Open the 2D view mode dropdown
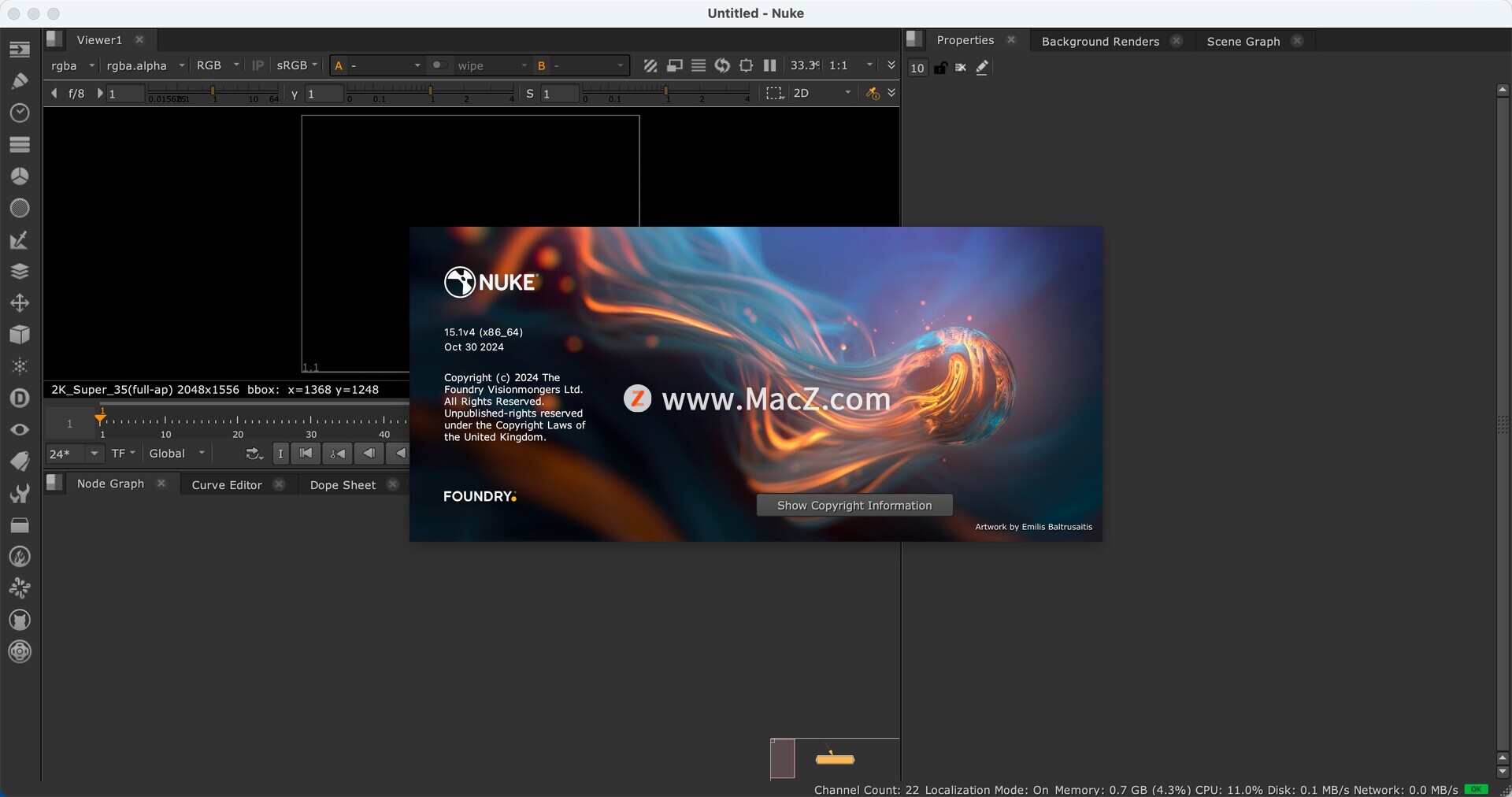The height and width of the screenshot is (797, 1512). click(x=821, y=93)
